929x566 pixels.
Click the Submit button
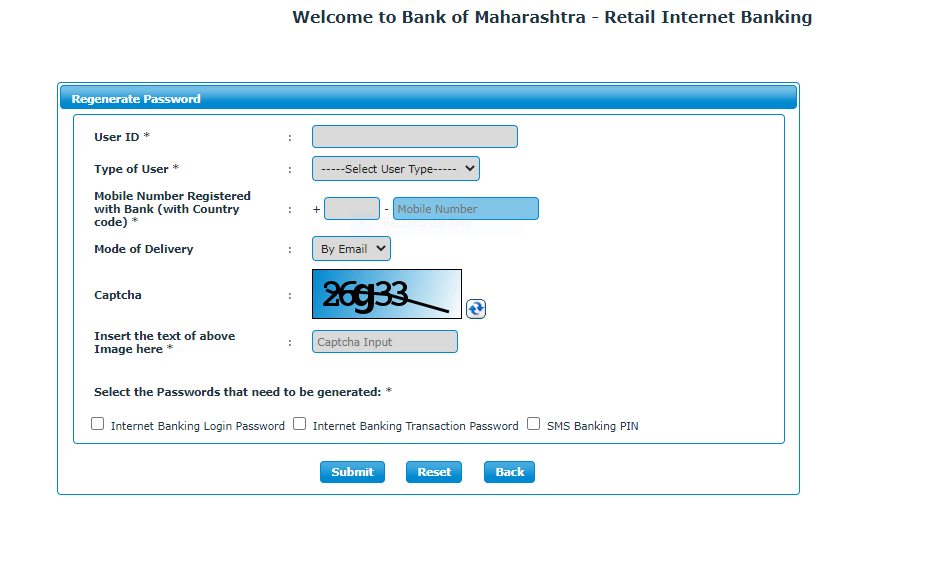(x=353, y=472)
